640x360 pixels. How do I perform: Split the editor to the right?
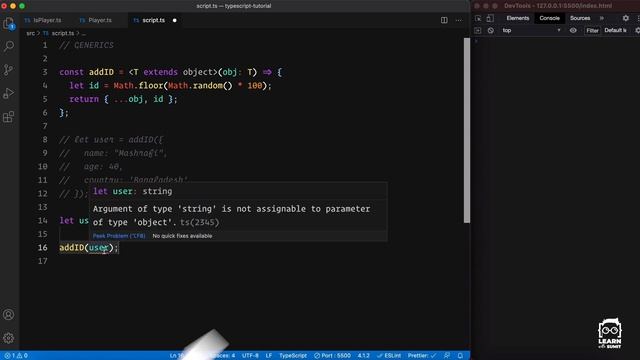tap(444, 20)
